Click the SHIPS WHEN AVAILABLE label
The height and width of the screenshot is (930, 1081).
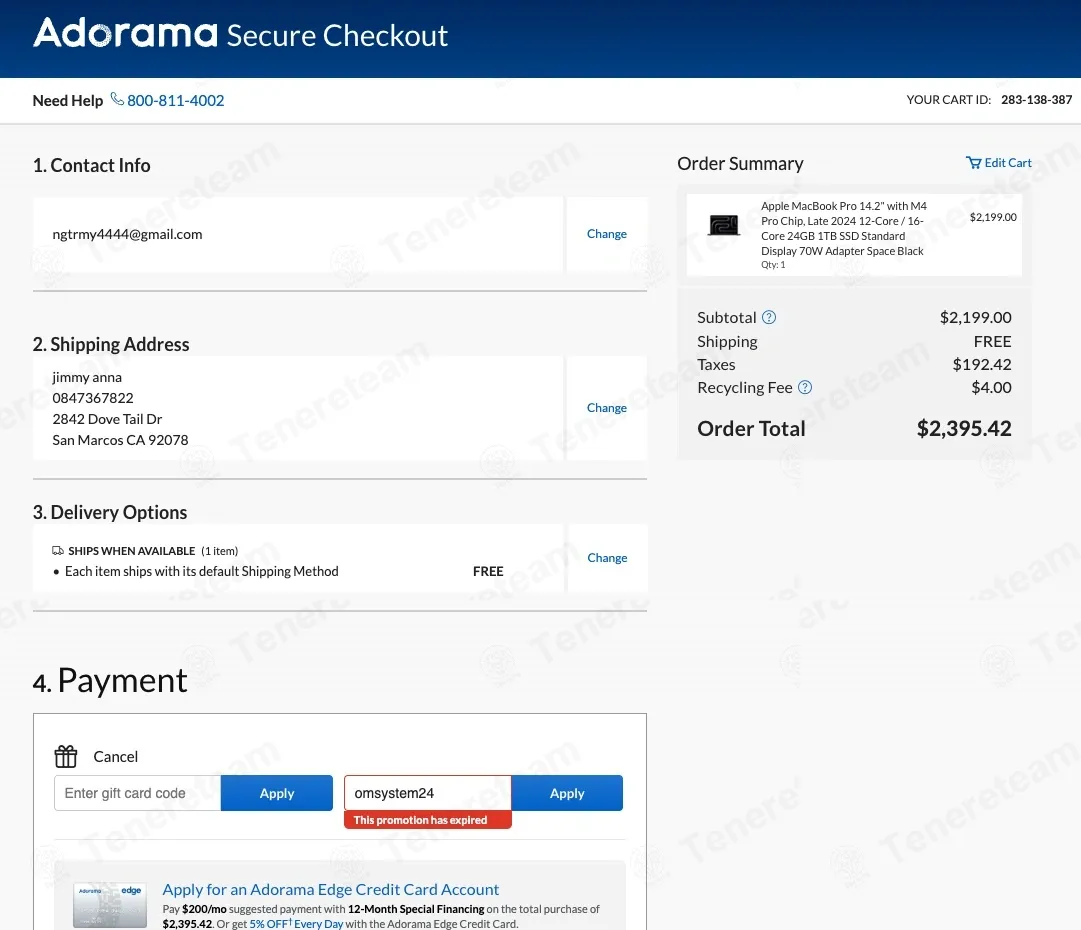(132, 551)
